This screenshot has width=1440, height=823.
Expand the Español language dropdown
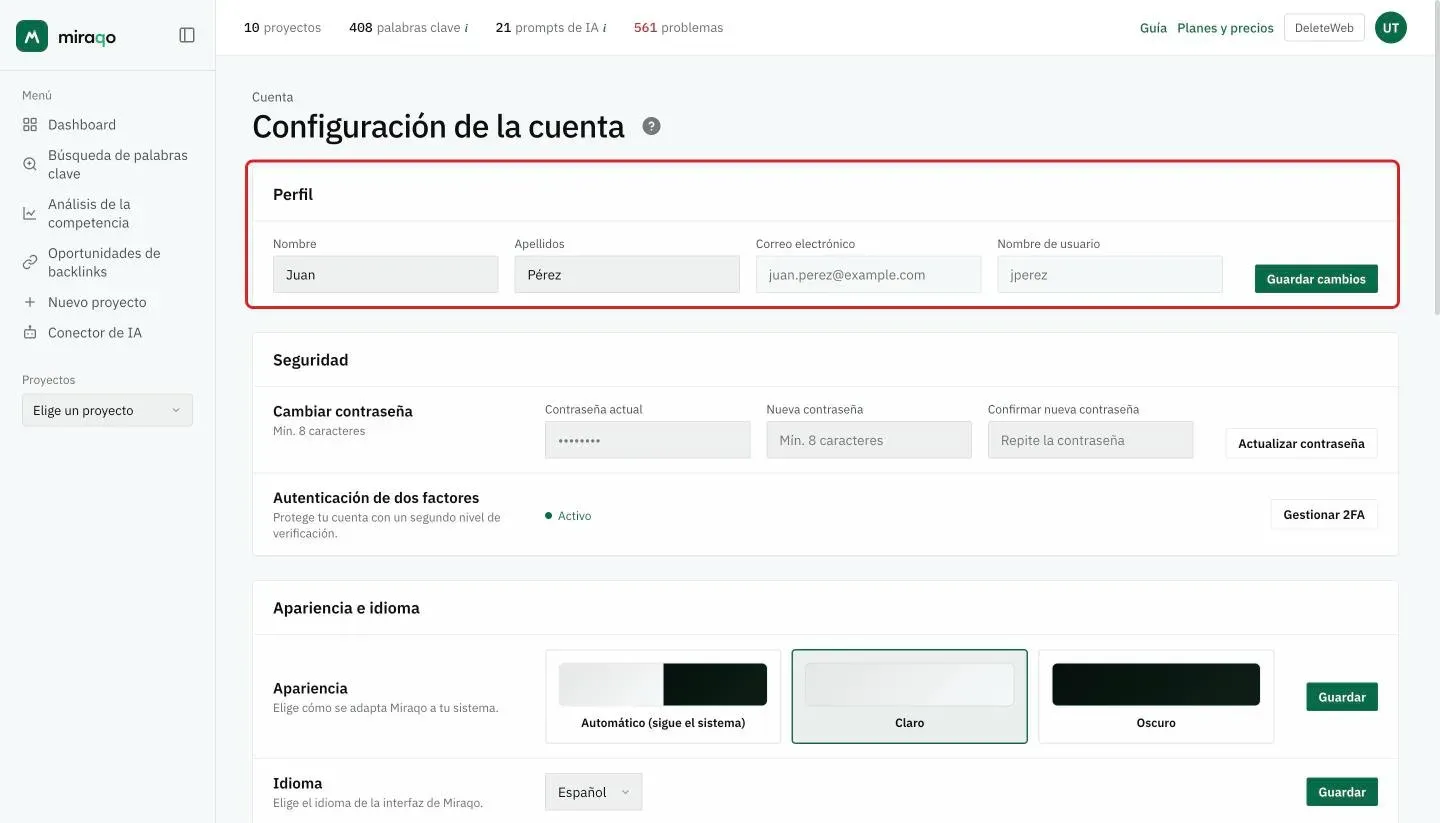pyautogui.click(x=594, y=792)
